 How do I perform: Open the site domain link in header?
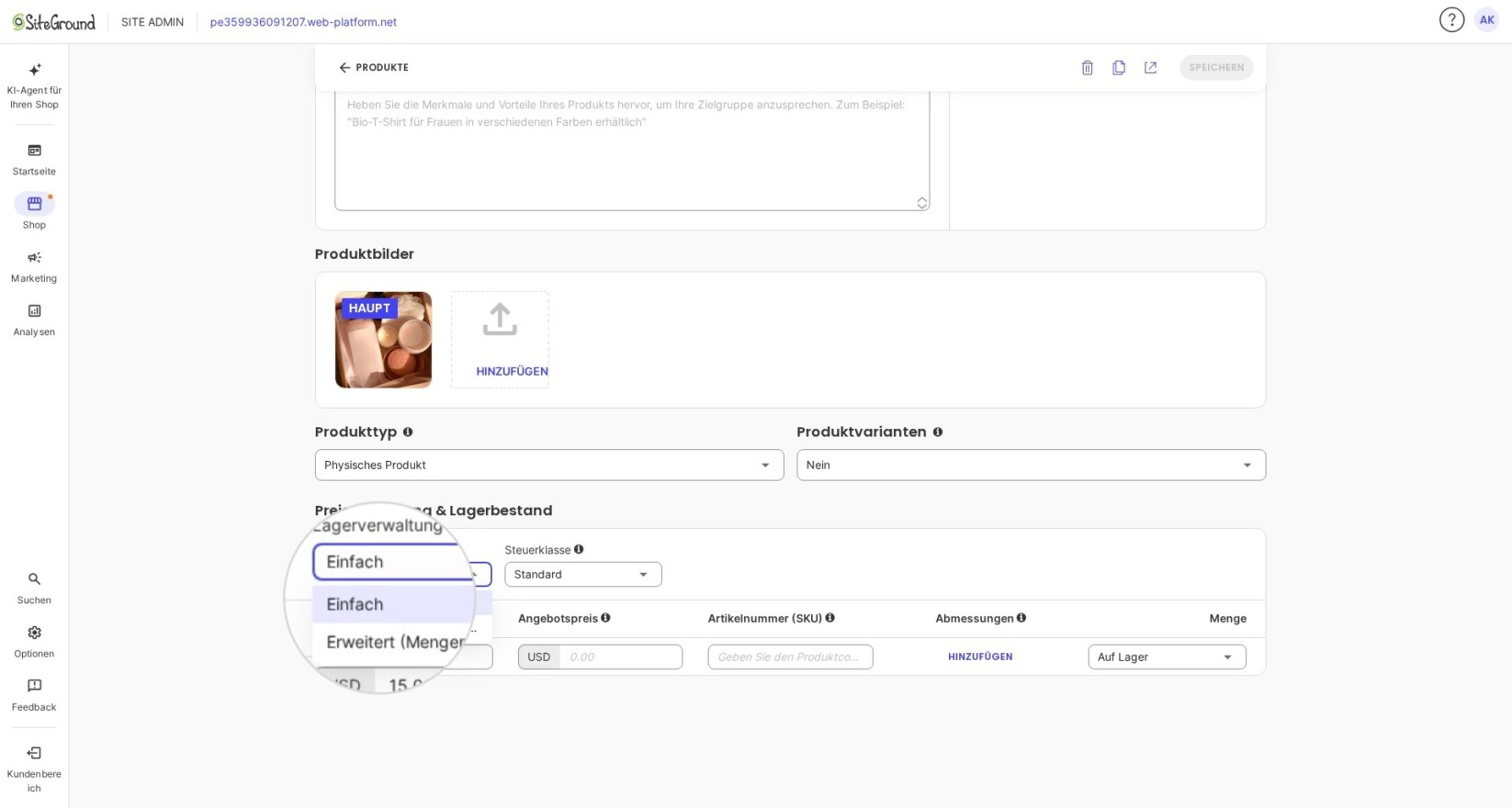(303, 22)
